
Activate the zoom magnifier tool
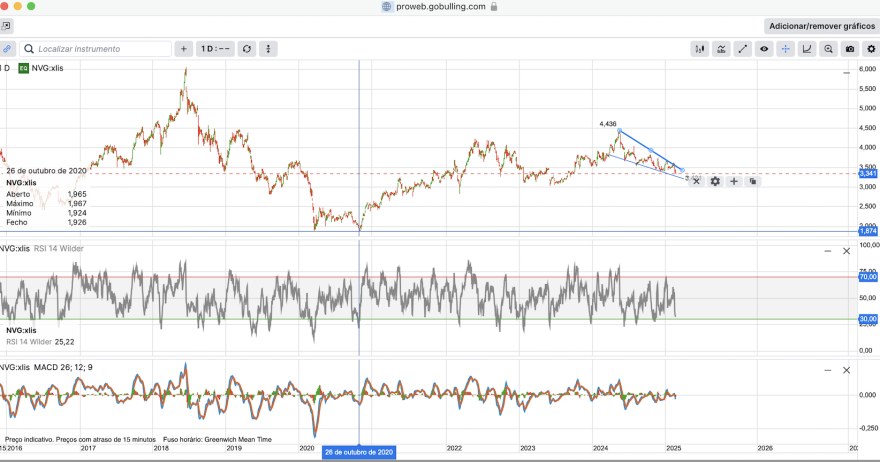tap(828, 49)
